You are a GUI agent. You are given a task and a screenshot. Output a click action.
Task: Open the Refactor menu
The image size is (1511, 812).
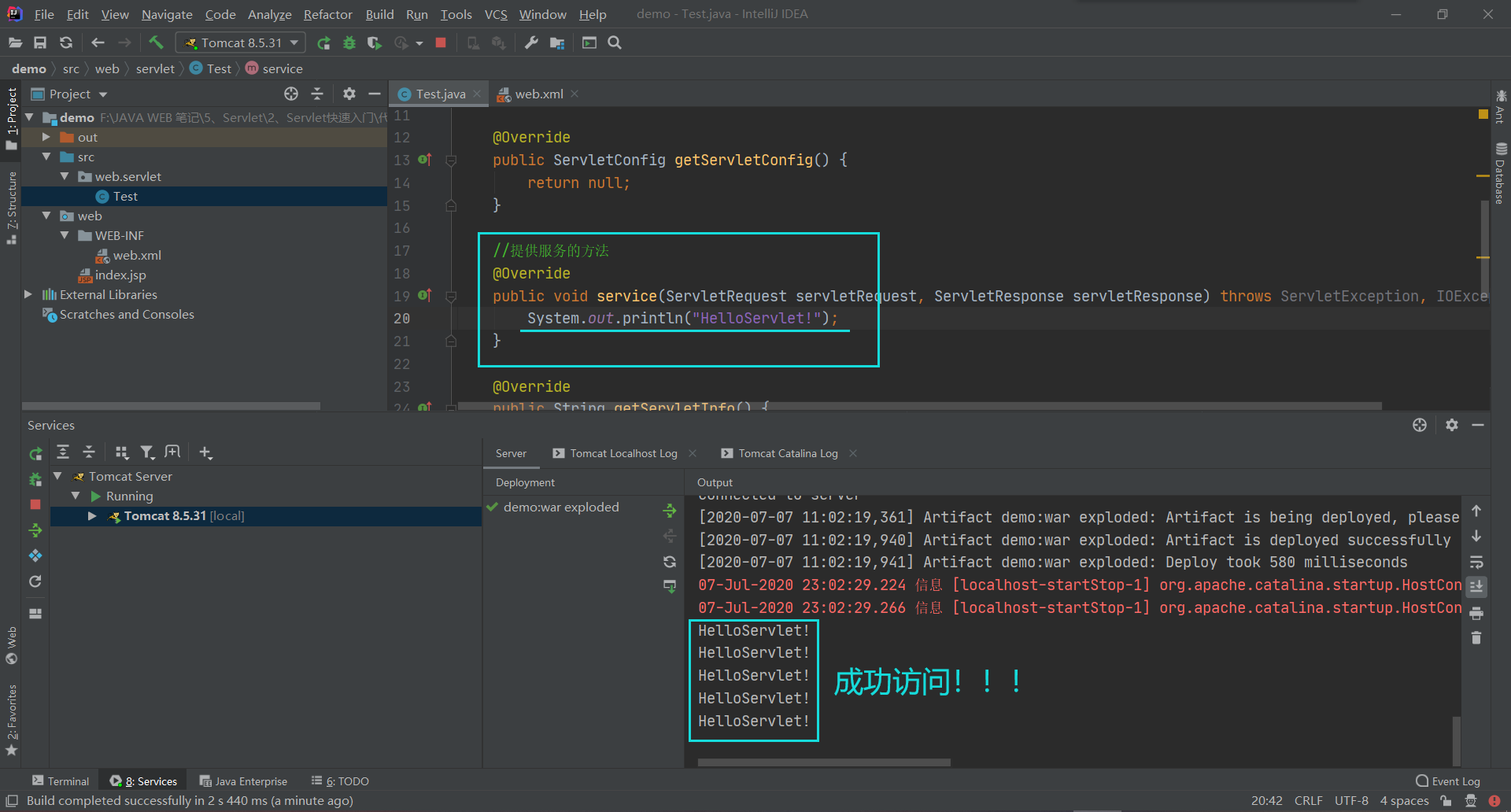pyautogui.click(x=327, y=14)
